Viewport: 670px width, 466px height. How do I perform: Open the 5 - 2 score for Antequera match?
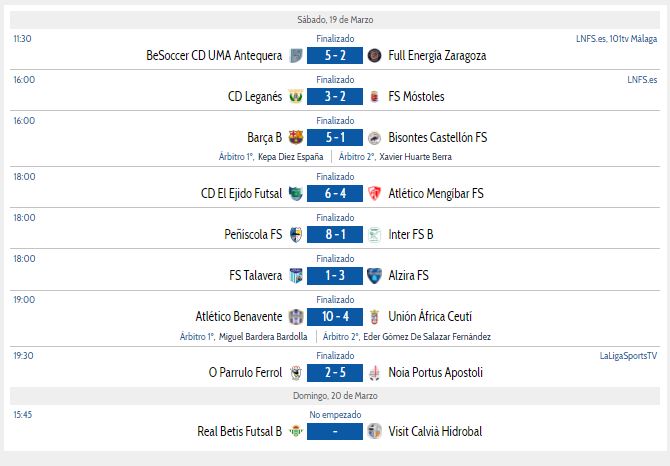335,56
